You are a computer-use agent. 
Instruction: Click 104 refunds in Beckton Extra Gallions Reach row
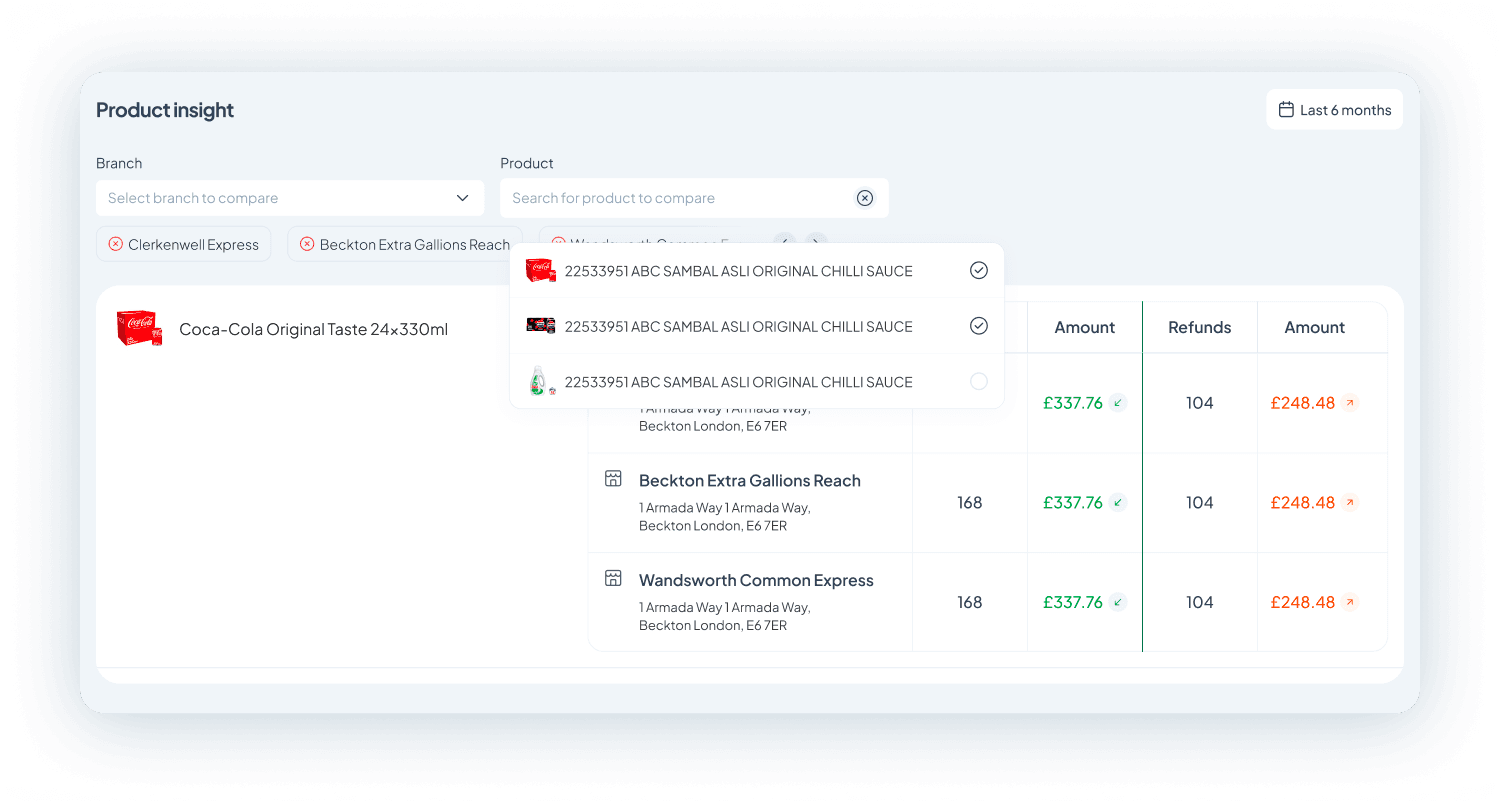(x=1200, y=503)
